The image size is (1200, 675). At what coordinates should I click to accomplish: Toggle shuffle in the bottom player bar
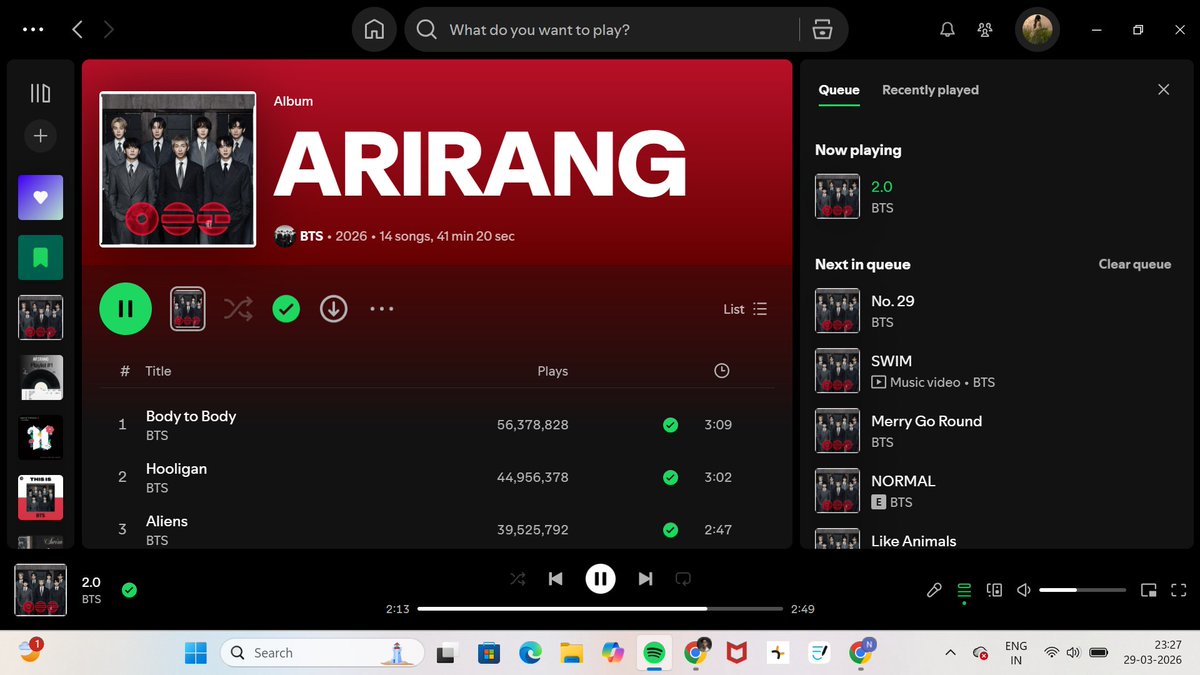point(518,578)
